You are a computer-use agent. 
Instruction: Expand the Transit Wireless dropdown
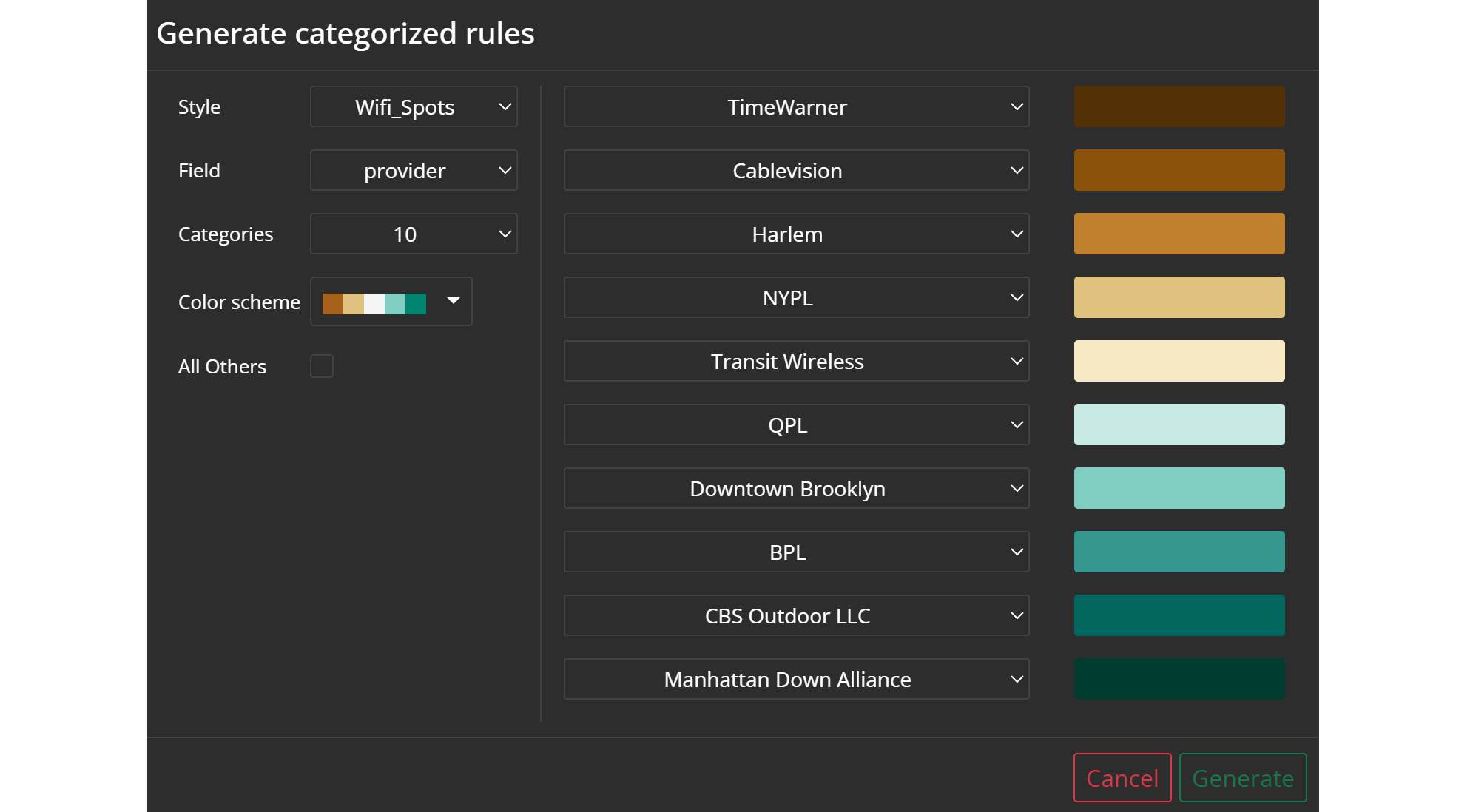[x=796, y=362]
